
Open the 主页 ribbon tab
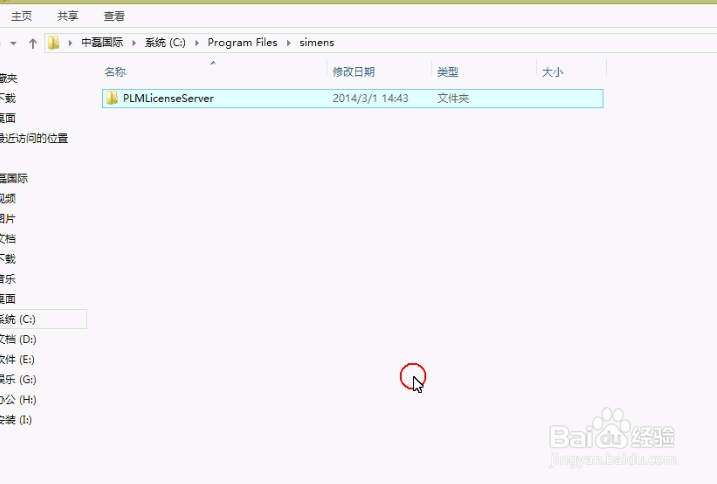click(x=21, y=16)
